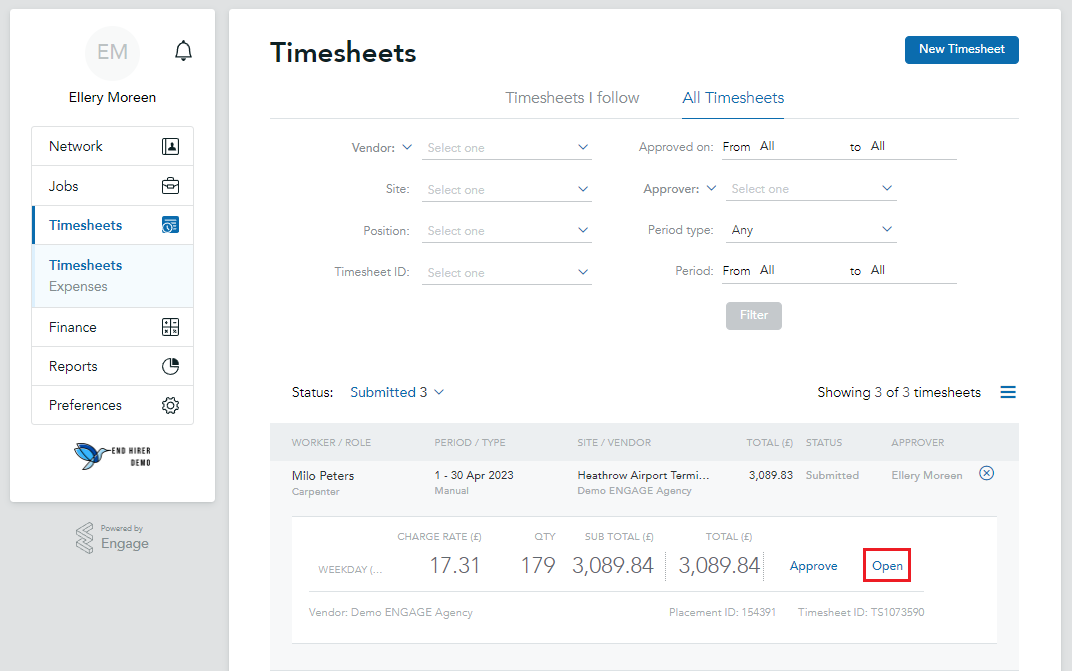Click the Powered by Engage logo
The width and height of the screenshot is (1072, 671).
click(112, 538)
